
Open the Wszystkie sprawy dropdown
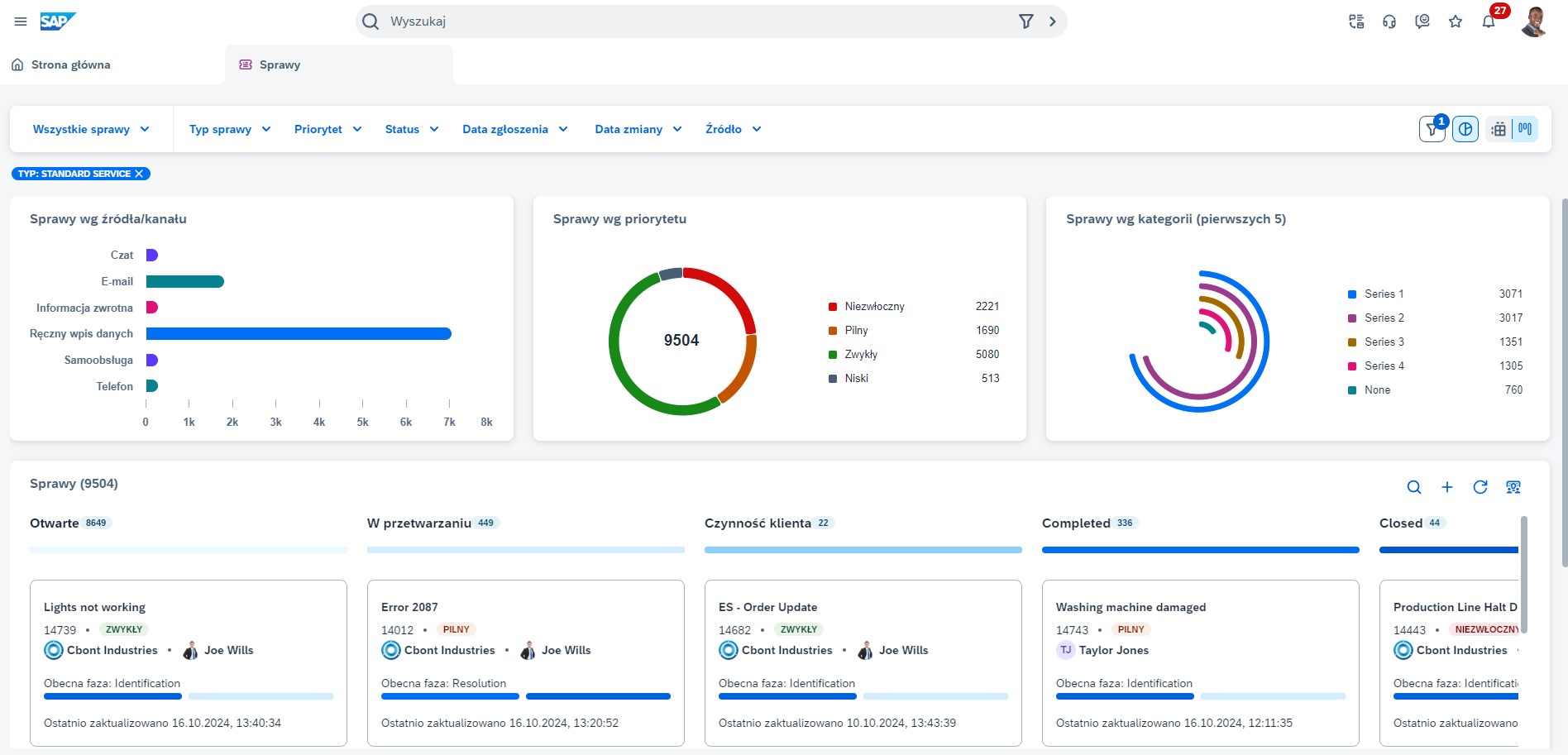click(x=89, y=129)
